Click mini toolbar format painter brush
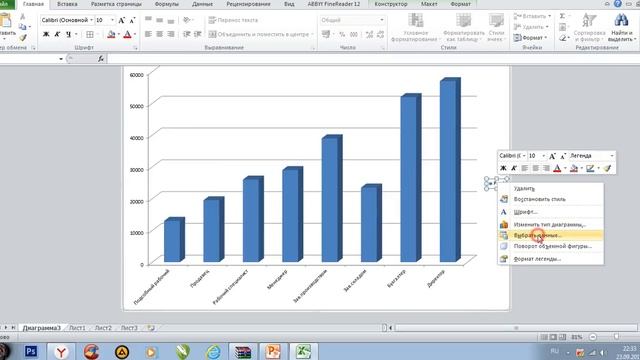Screen dimensions: 640x360 click(x=607, y=168)
